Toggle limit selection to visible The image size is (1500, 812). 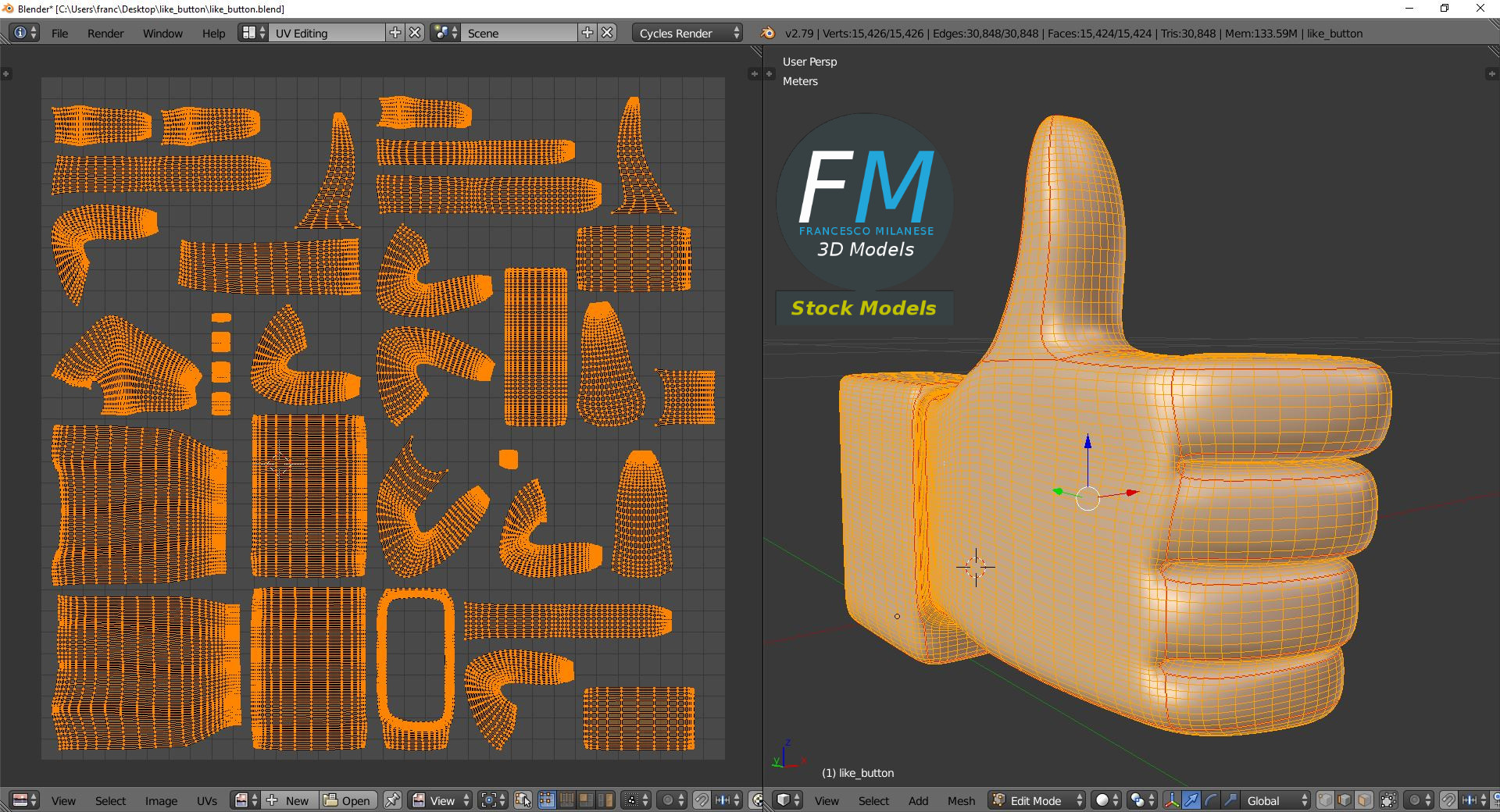coord(1388,800)
